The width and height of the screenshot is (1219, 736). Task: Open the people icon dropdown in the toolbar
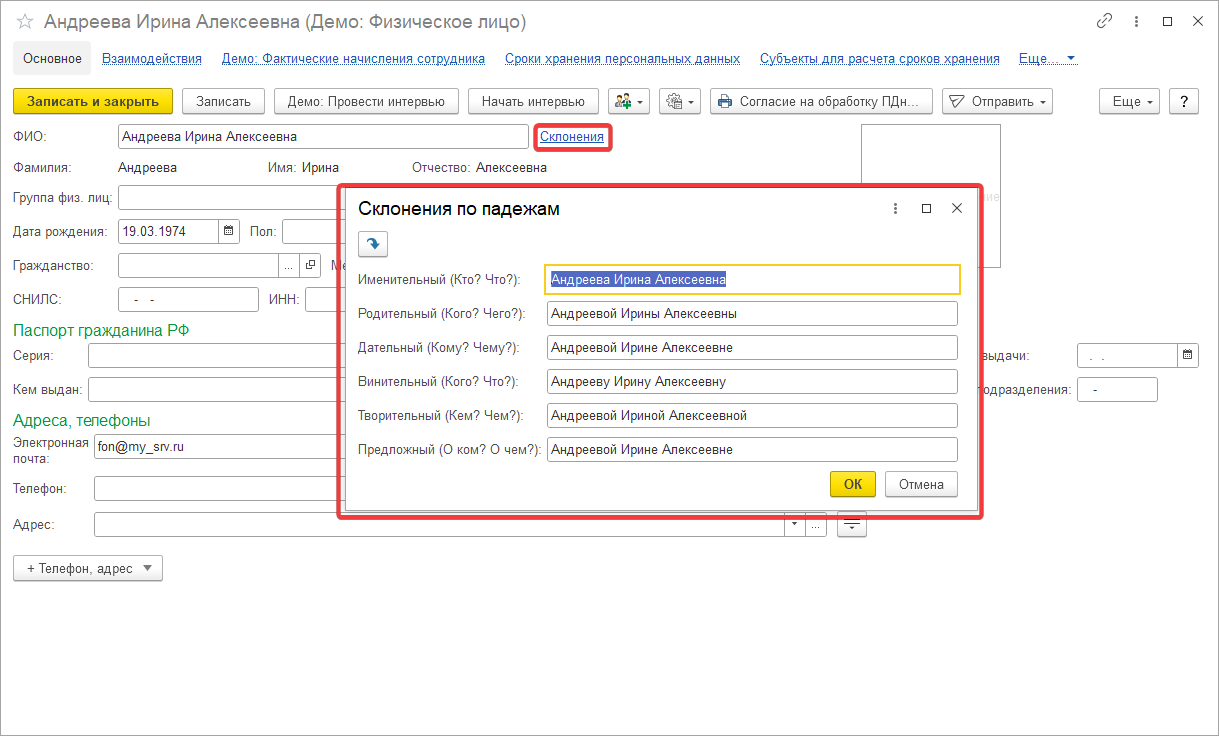click(629, 101)
